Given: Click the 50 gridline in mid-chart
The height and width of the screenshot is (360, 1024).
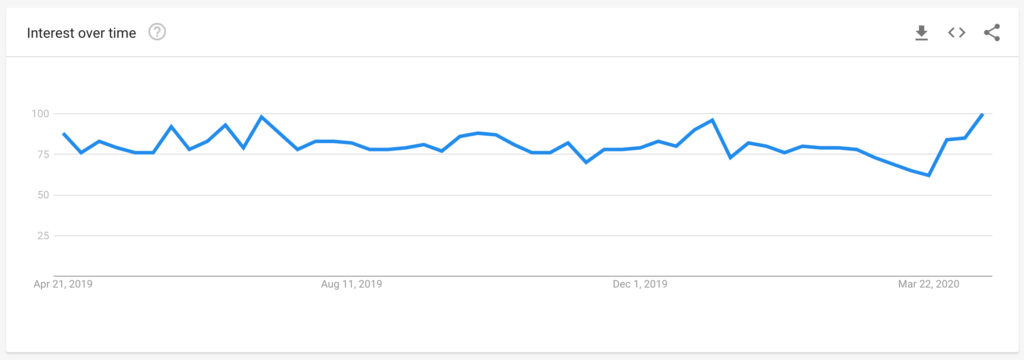Looking at the screenshot, I should [x=522, y=195].
